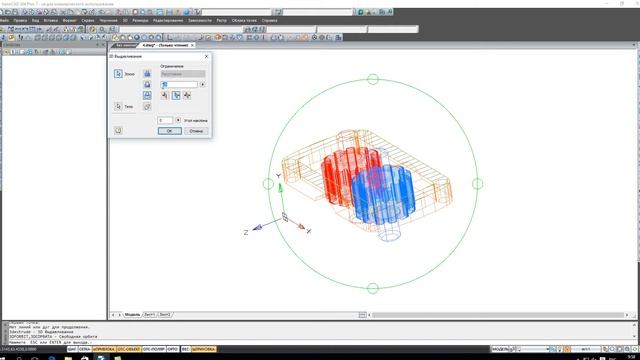Click the preview icon at the extrusion dialog's bottom-left

(118, 131)
